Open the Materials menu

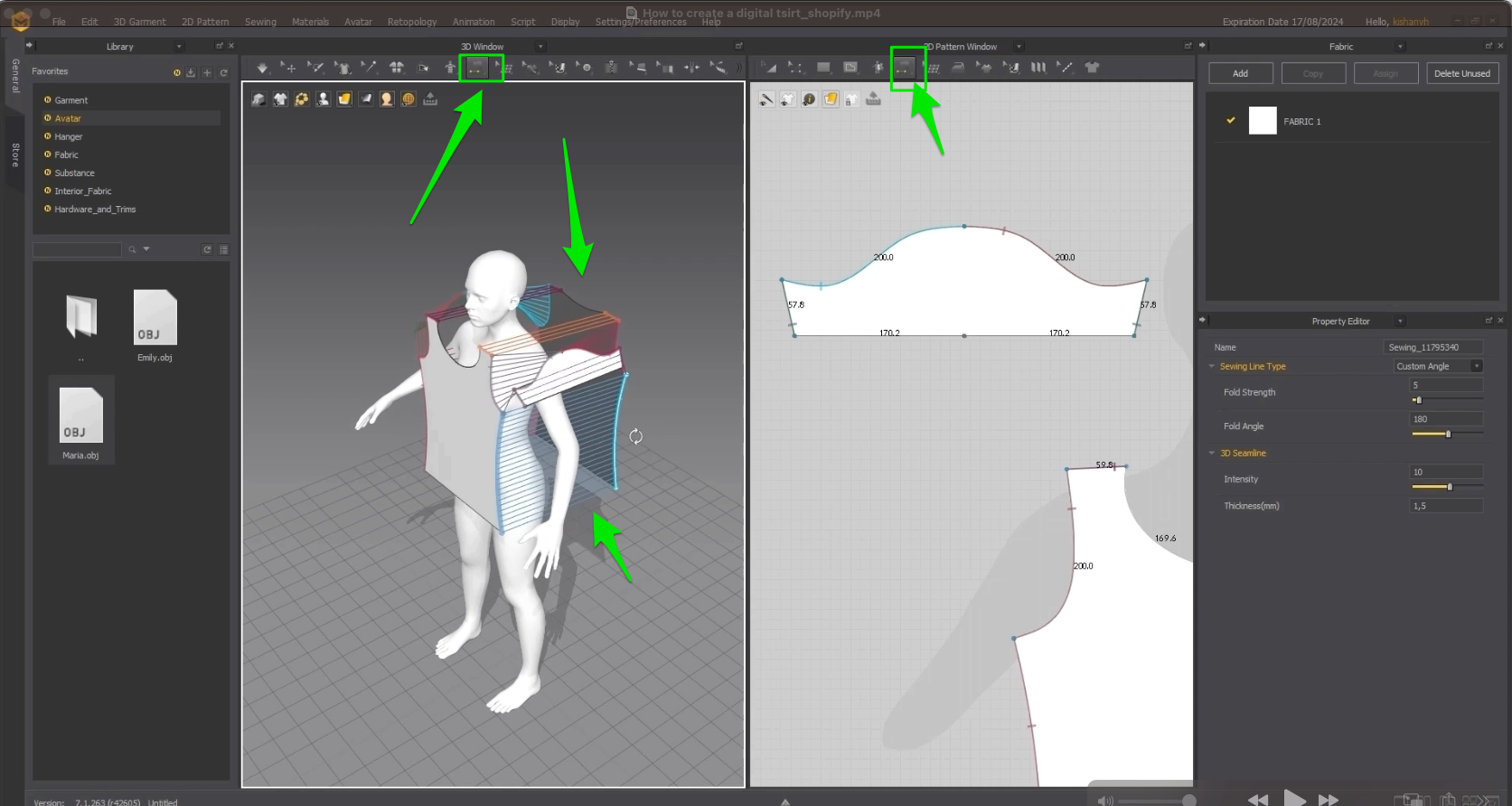310,22
